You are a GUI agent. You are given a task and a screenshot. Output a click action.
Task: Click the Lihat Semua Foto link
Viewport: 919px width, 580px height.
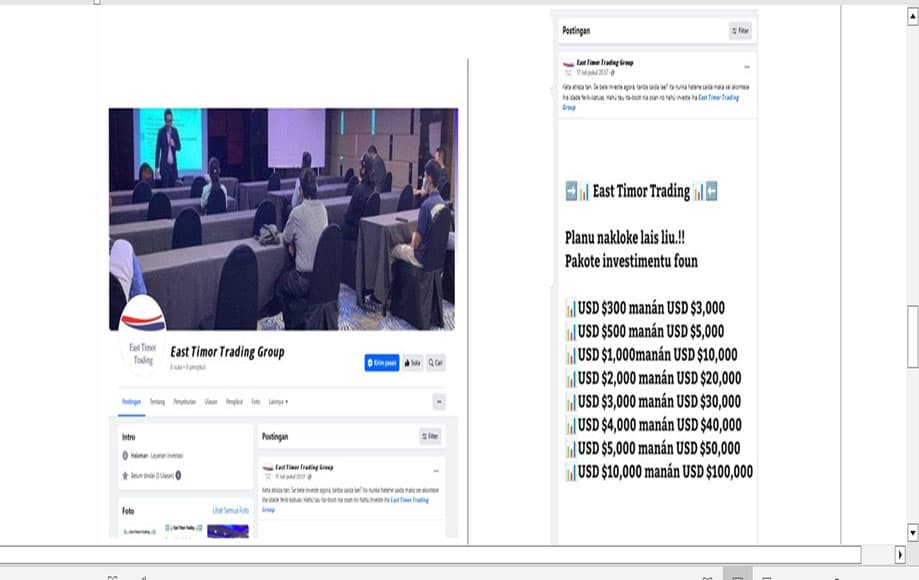pos(230,511)
